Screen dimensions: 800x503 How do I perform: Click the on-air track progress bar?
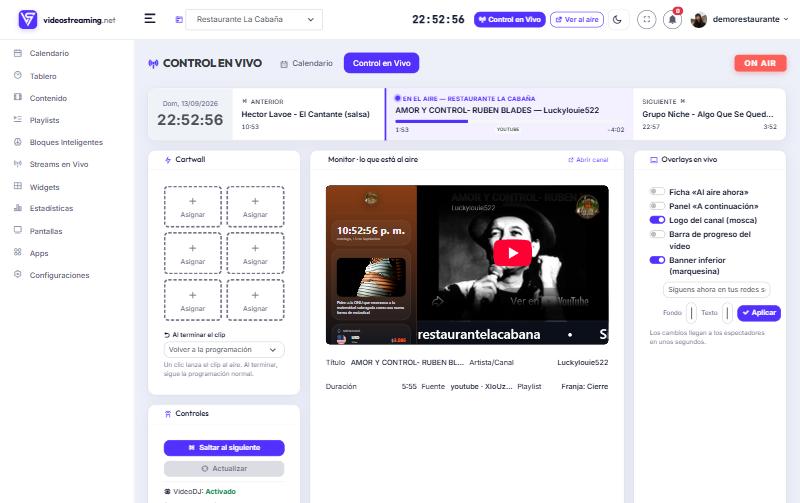509,121
